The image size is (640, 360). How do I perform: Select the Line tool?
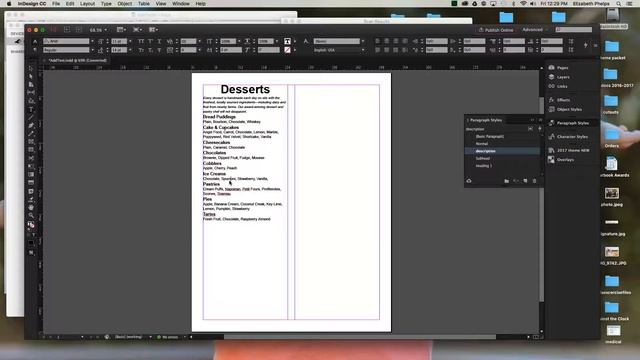(x=31, y=118)
